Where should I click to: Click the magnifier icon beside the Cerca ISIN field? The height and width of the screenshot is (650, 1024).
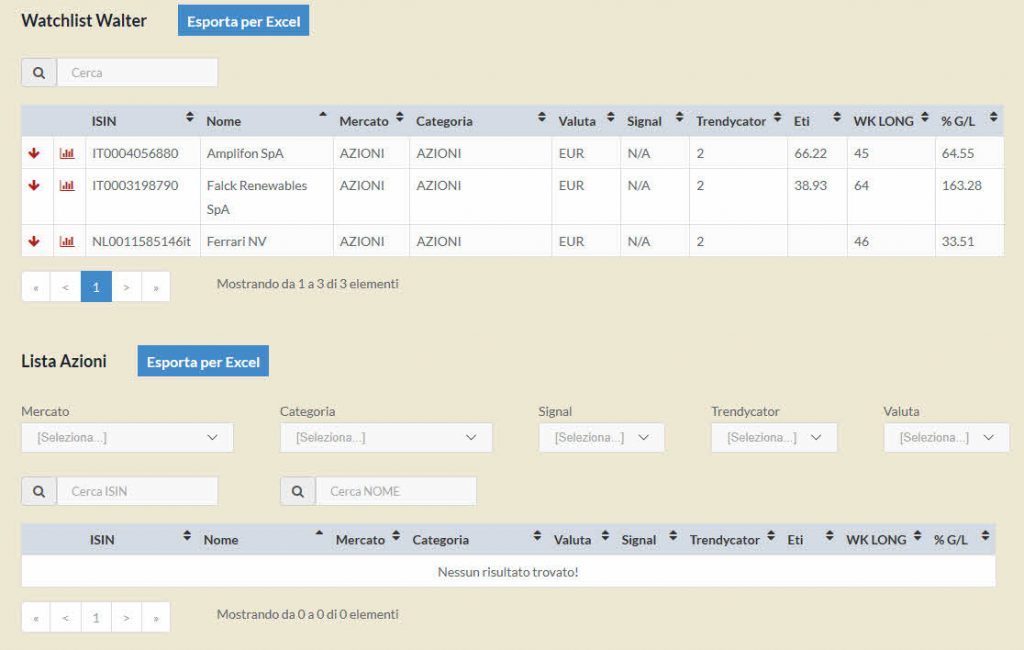(x=39, y=491)
